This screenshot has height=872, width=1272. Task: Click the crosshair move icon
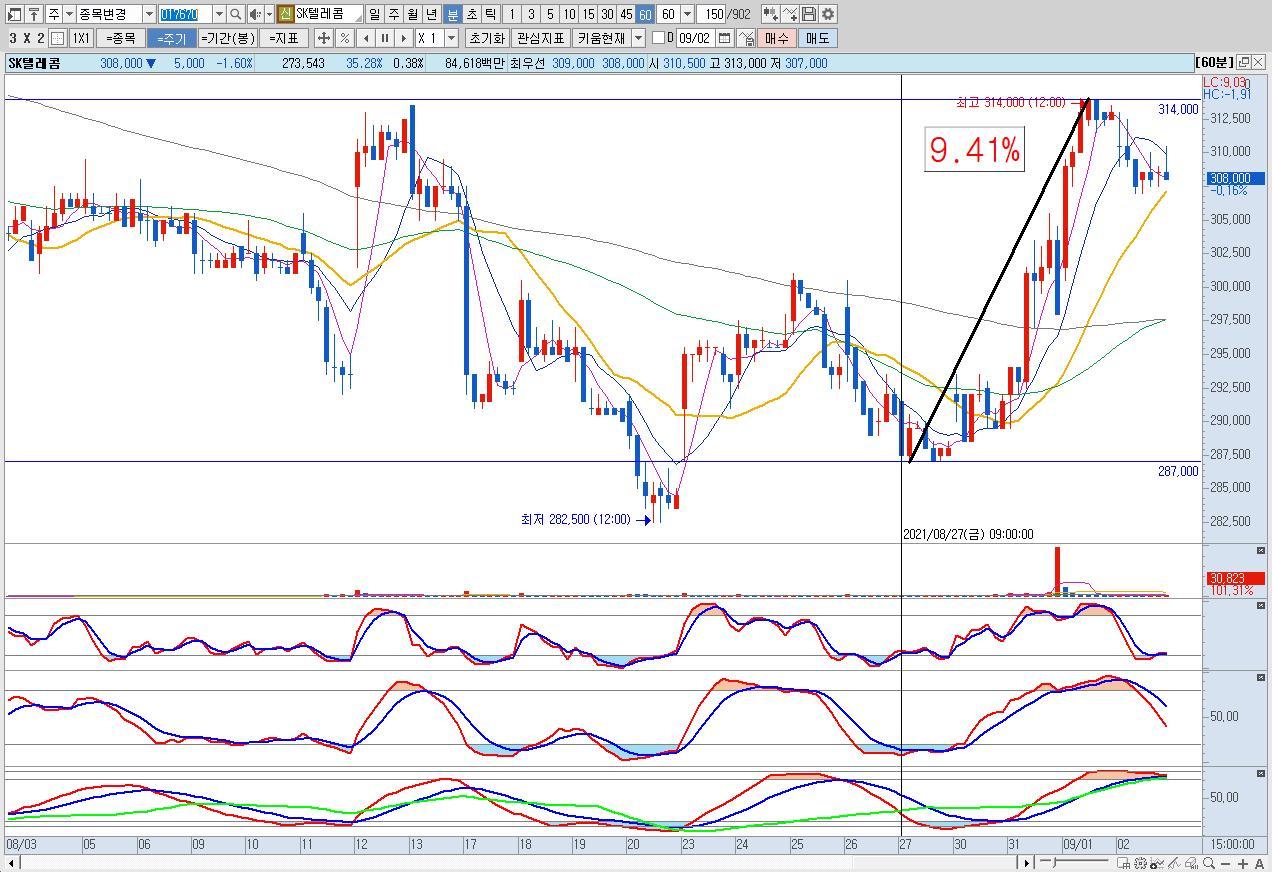[x=323, y=38]
